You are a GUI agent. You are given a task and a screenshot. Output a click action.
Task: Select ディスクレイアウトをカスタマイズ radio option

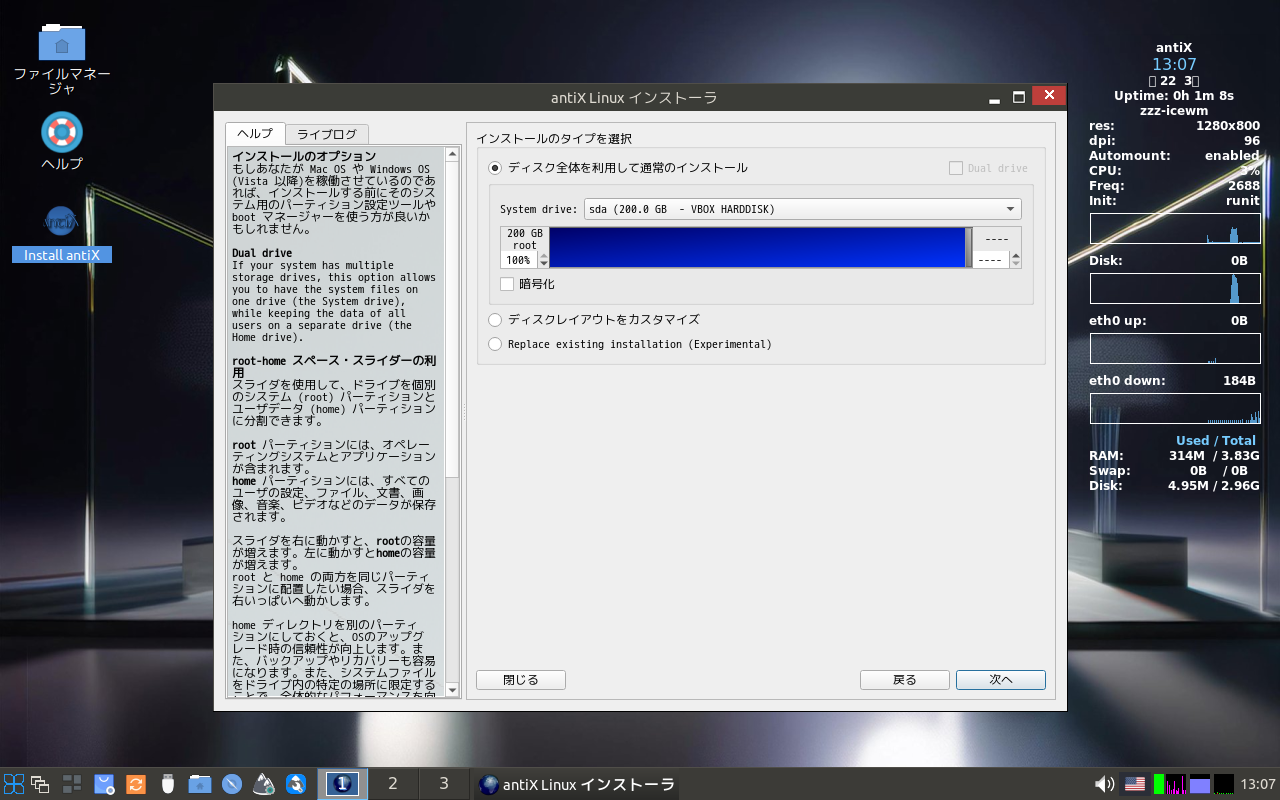pyautogui.click(x=495, y=320)
